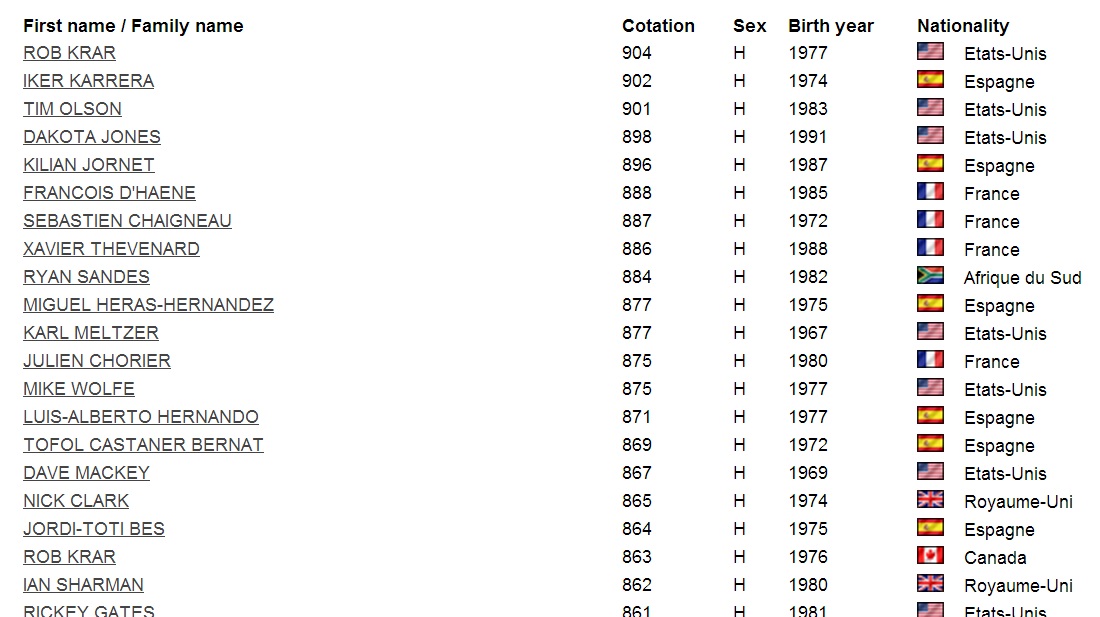Select the Ryan Sandes link
Screen dimensions: 1100x617
86,277
